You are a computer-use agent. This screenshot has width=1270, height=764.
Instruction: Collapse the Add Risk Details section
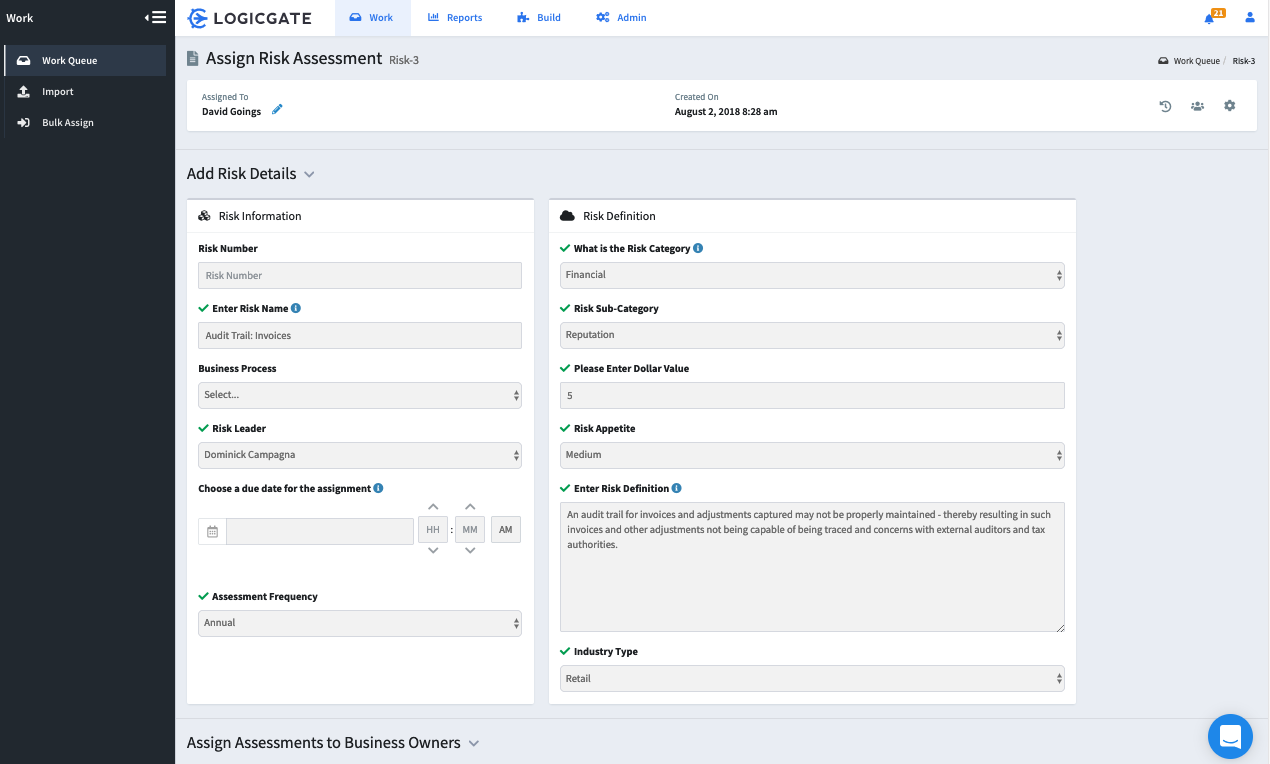tap(310, 173)
